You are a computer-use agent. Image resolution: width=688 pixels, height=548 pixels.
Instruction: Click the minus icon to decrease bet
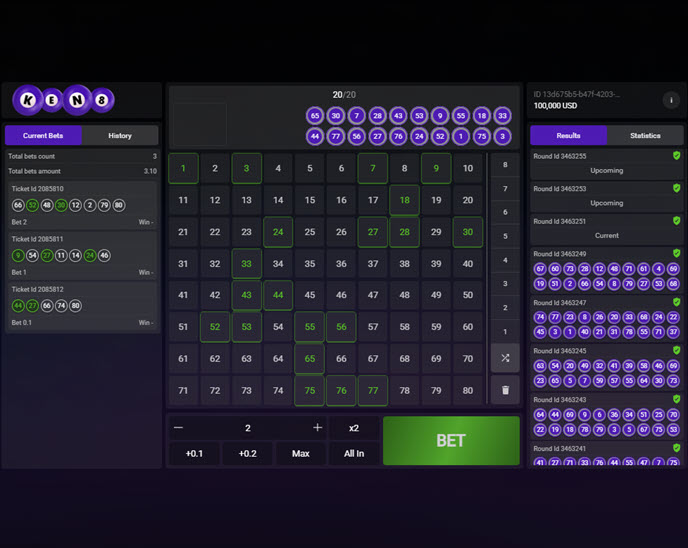point(179,428)
